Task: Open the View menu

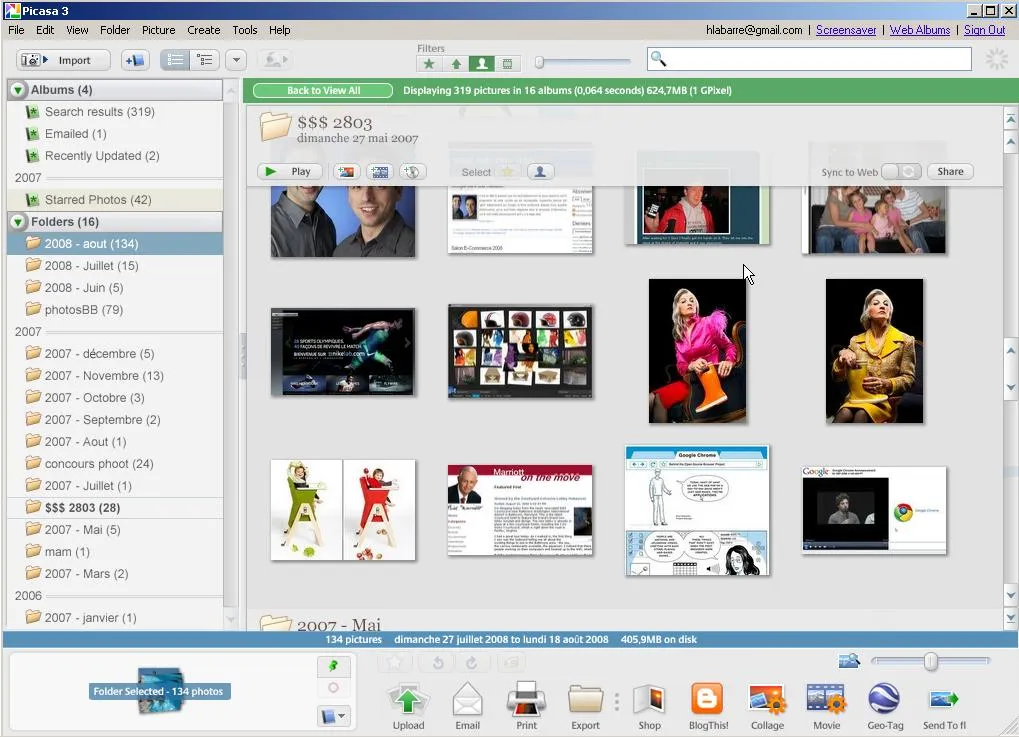Action: coord(77,30)
